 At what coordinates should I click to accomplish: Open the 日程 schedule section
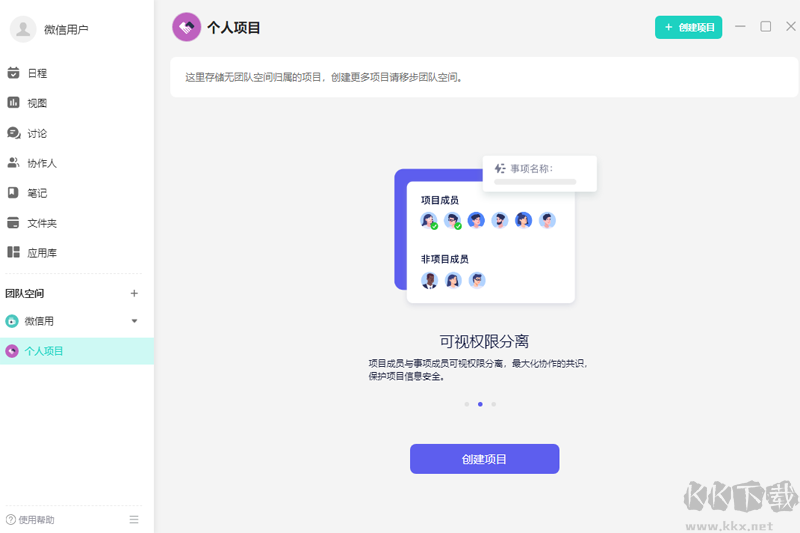coord(28,73)
